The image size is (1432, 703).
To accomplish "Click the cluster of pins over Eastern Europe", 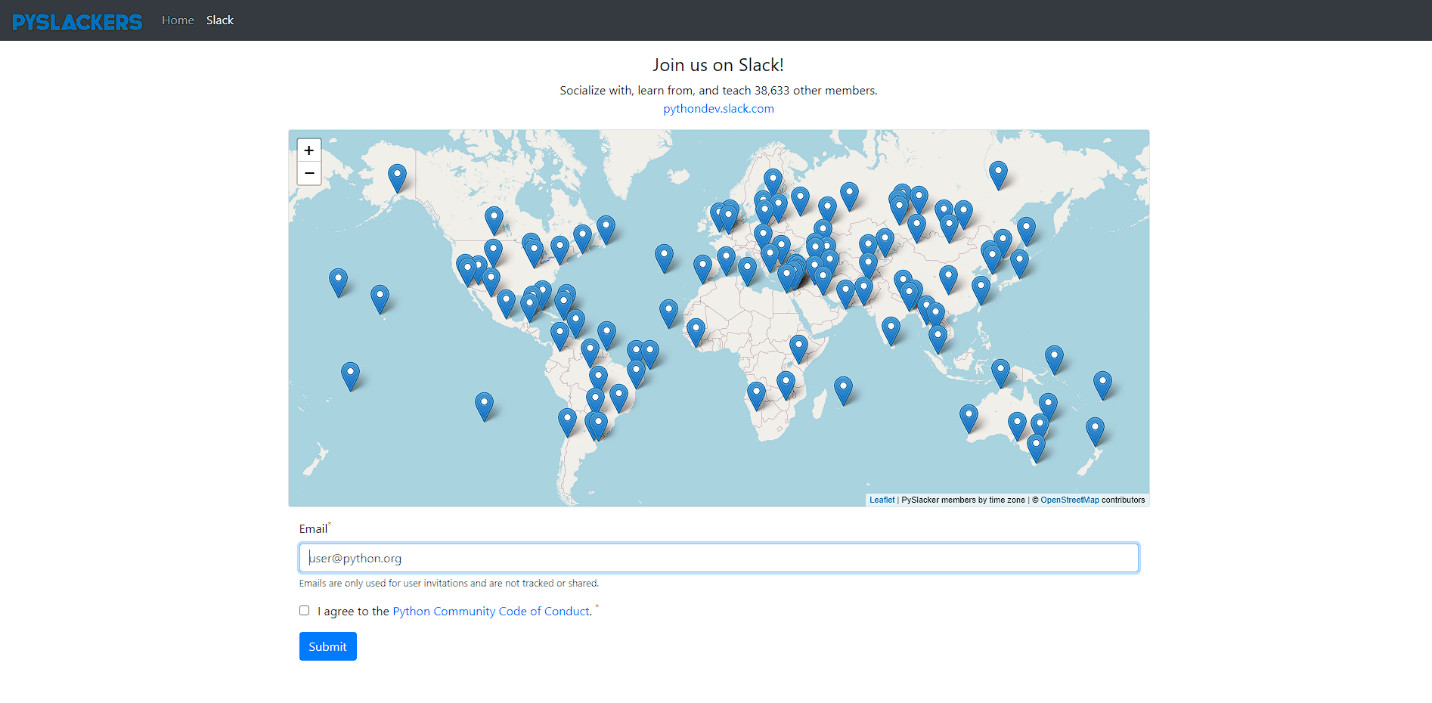I will (x=790, y=270).
